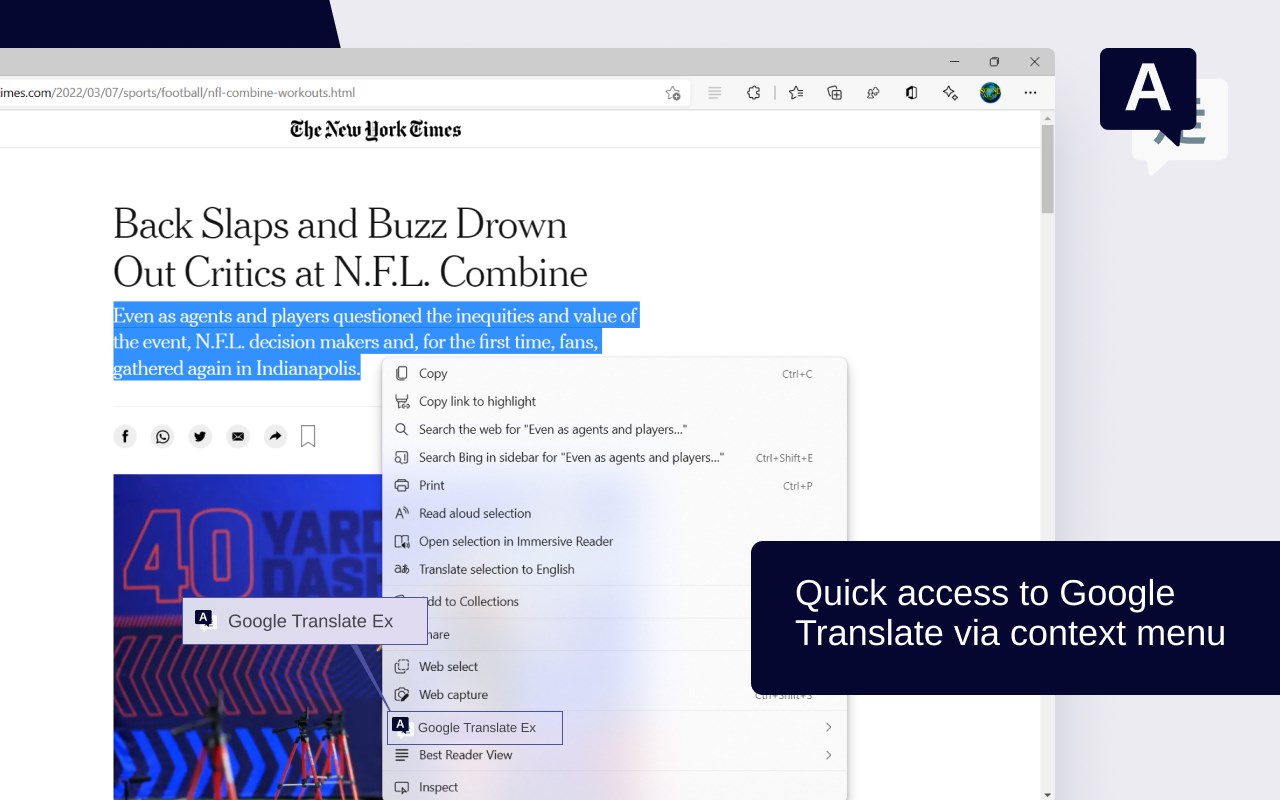Select Search Bing in sidebar option

coord(614,457)
